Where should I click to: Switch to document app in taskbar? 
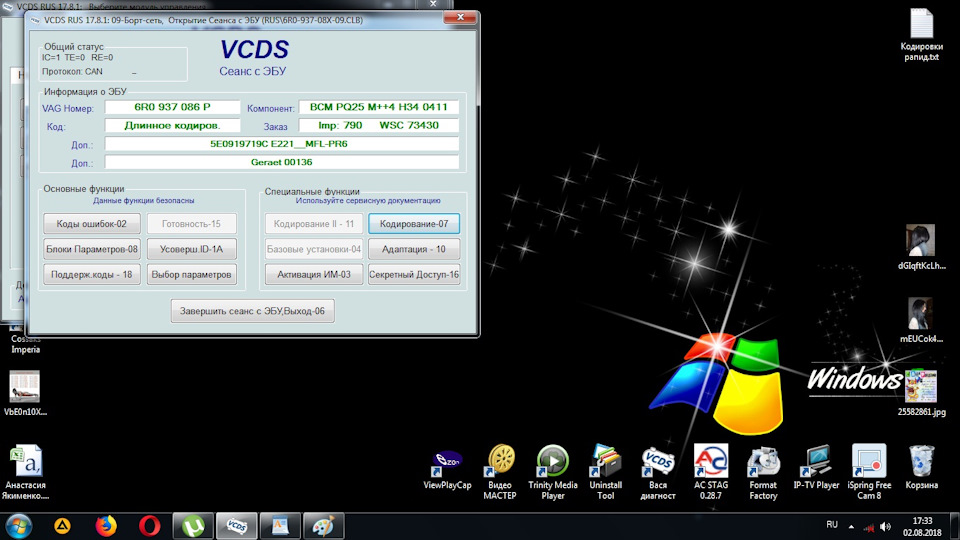point(280,526)
